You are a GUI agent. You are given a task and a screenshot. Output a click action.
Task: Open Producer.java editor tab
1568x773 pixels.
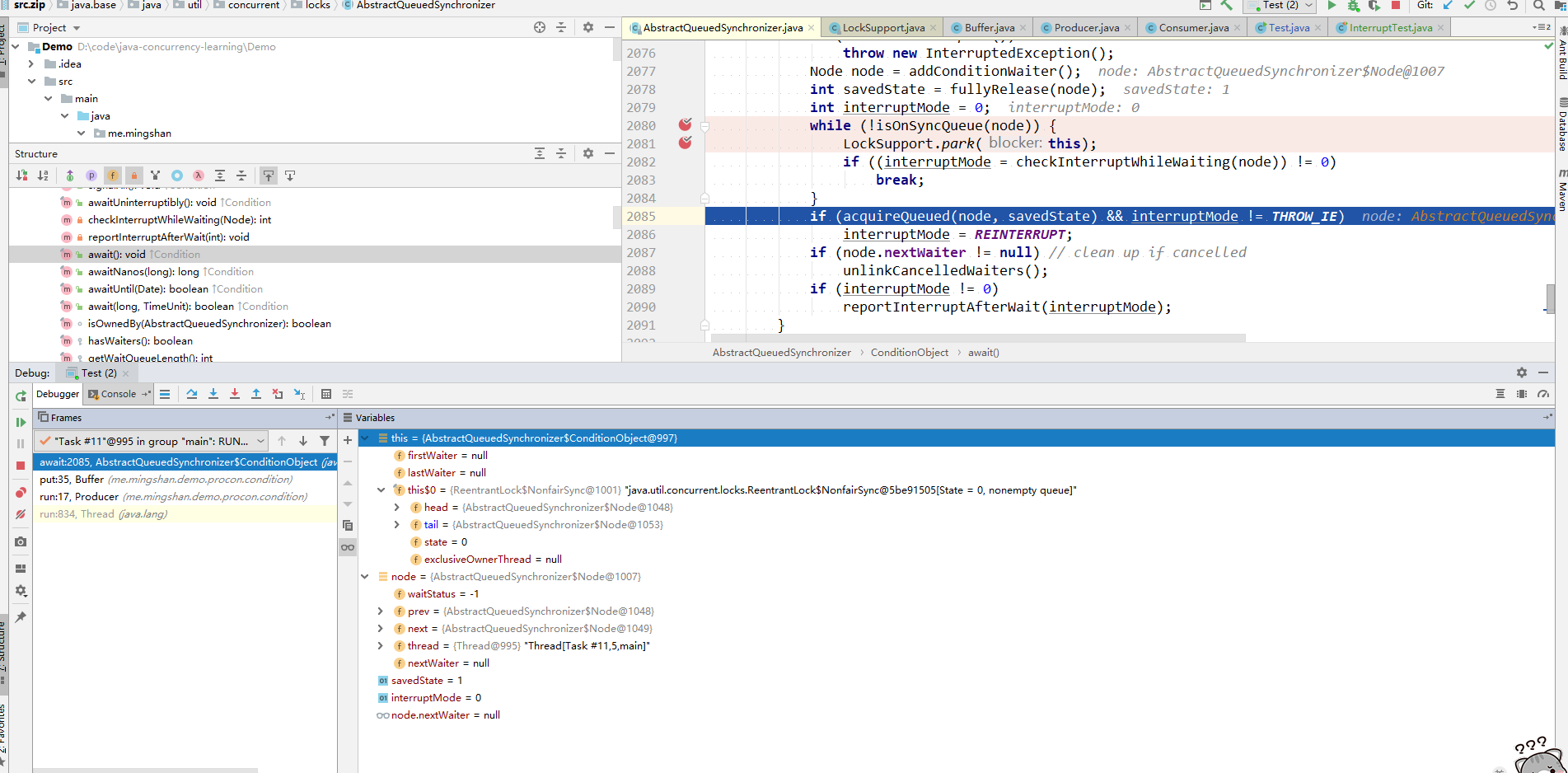[1086, 27]
